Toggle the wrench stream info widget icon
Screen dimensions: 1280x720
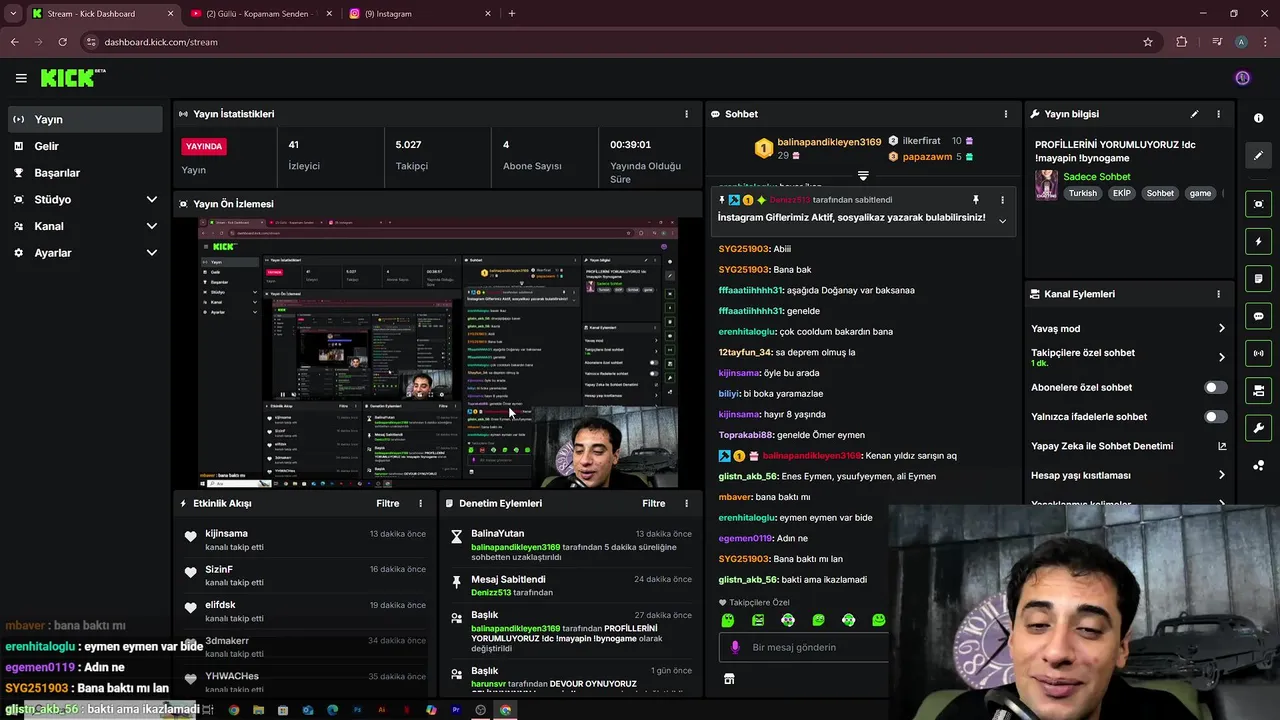(1258, 428)
